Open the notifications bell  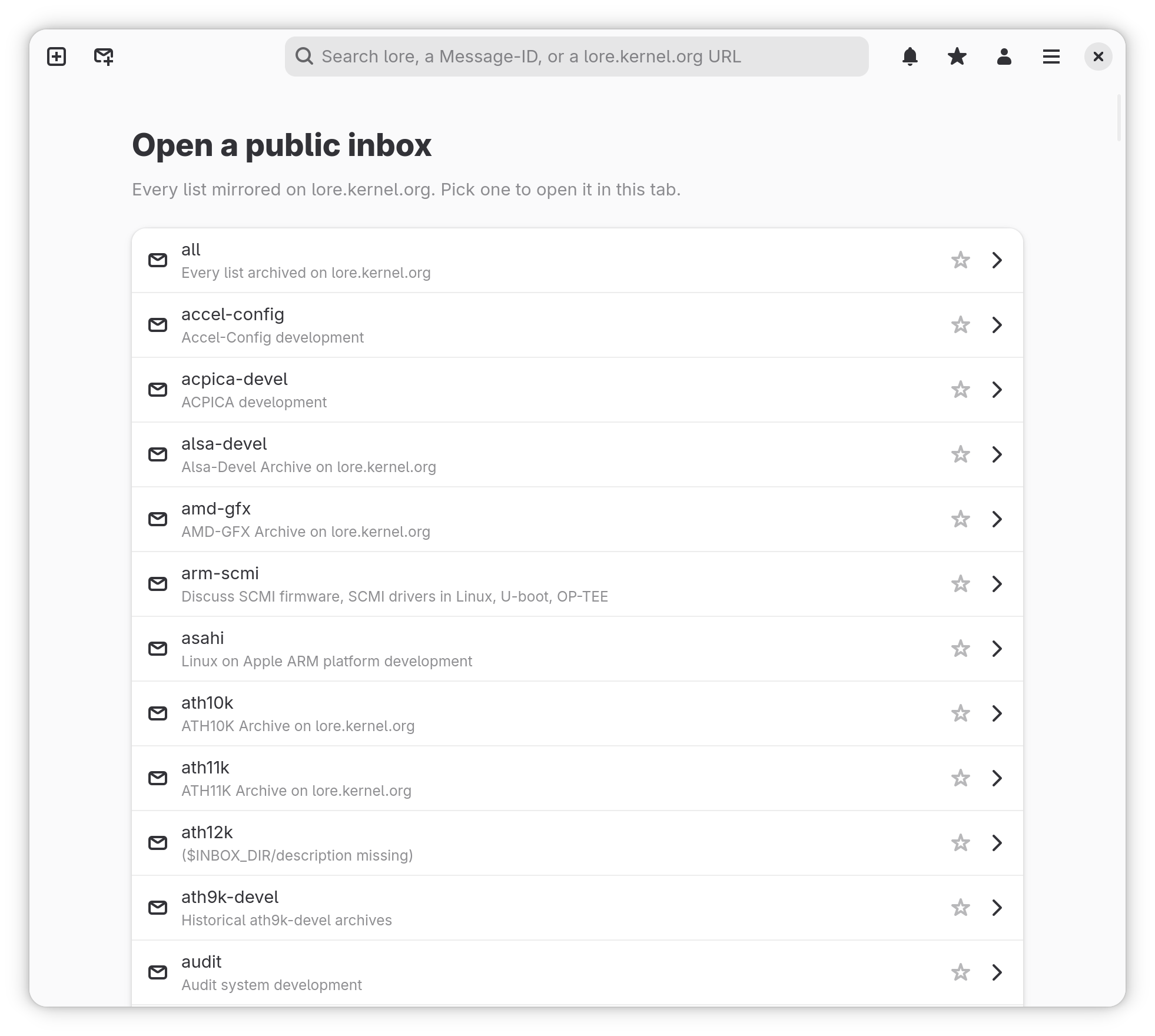coord(910,57)
